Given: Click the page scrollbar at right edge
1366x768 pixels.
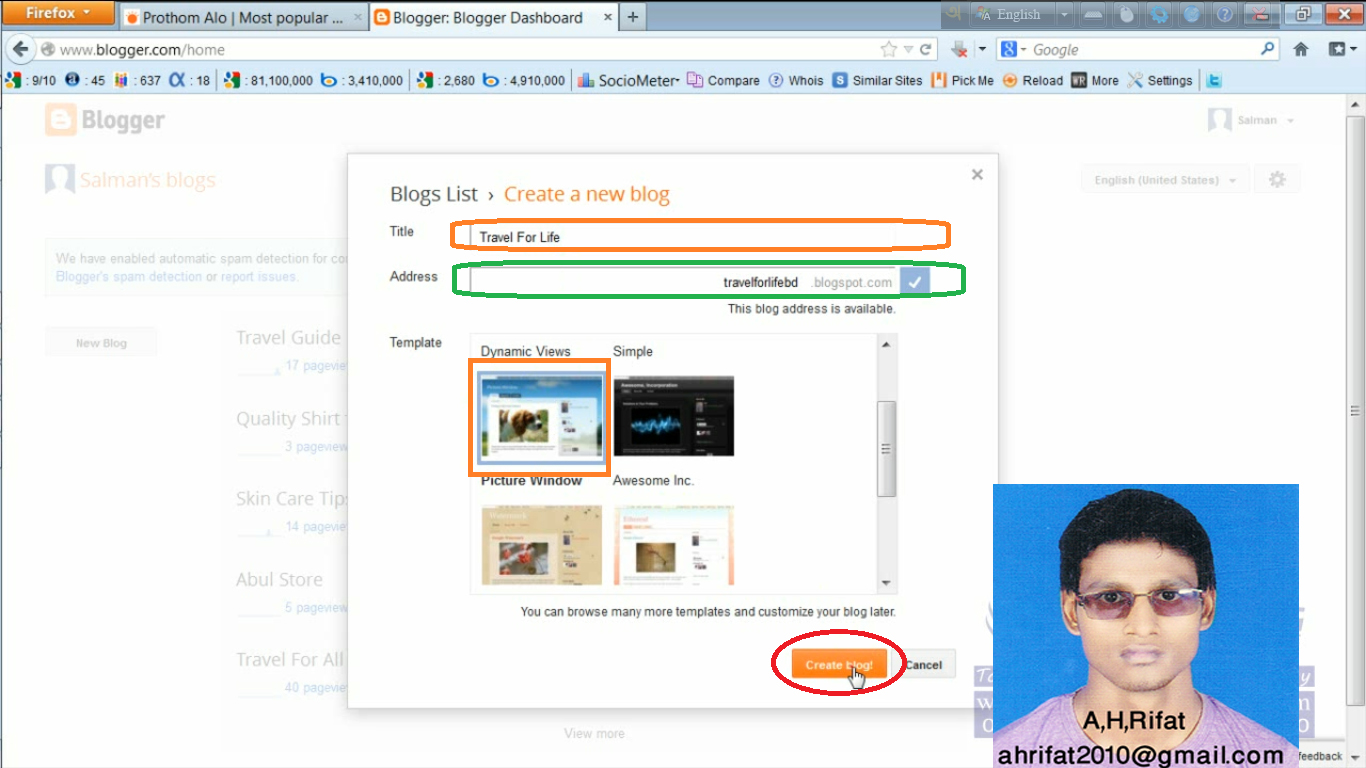Looking at the screenshot, I should (1356, 410).
